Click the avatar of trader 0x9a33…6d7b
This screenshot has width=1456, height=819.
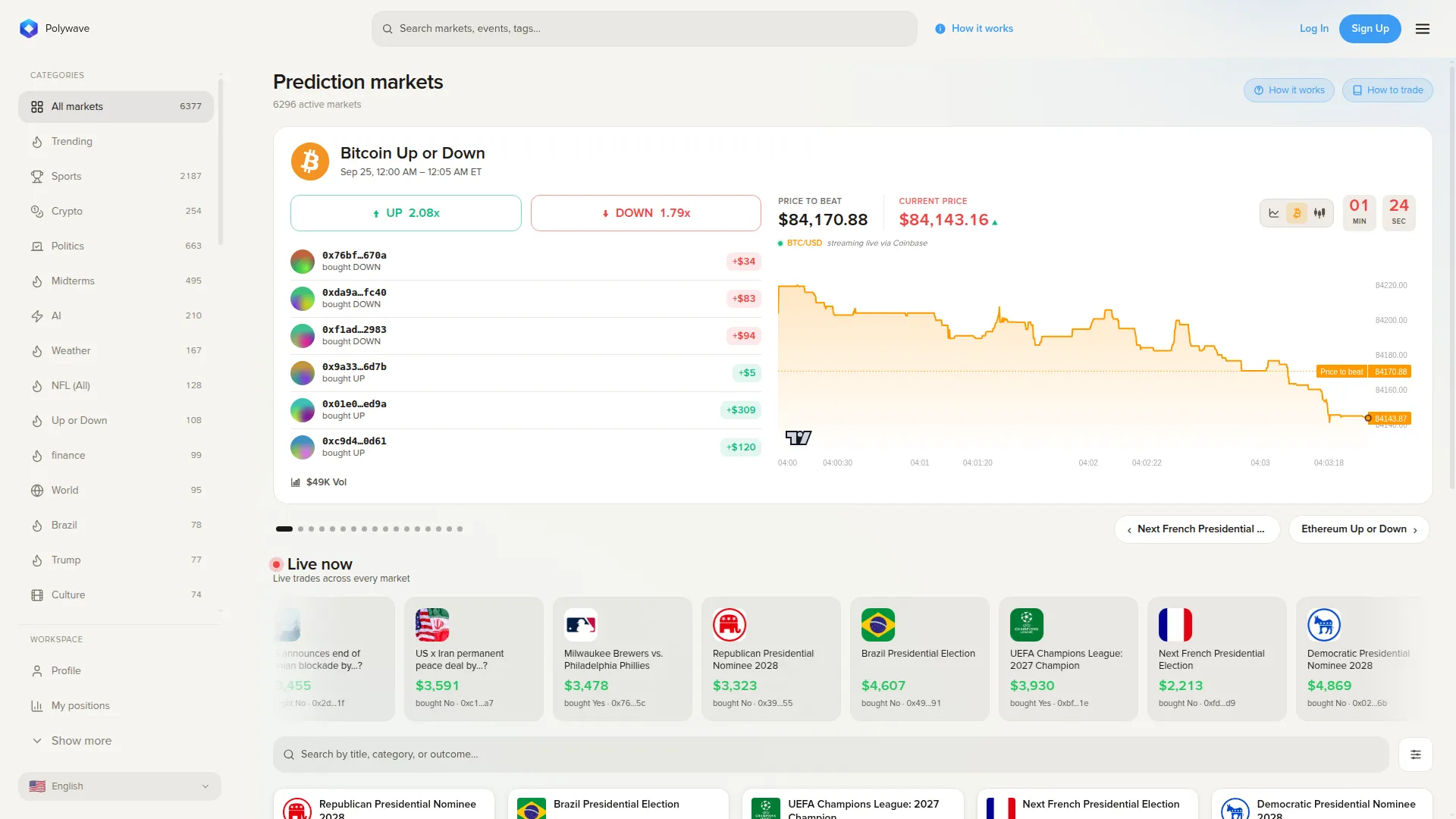click(x=303, y=373)
